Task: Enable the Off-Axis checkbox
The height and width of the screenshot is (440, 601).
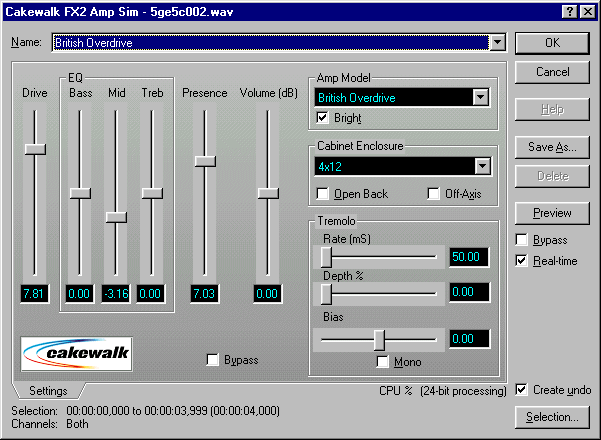Action: (434, 194)
